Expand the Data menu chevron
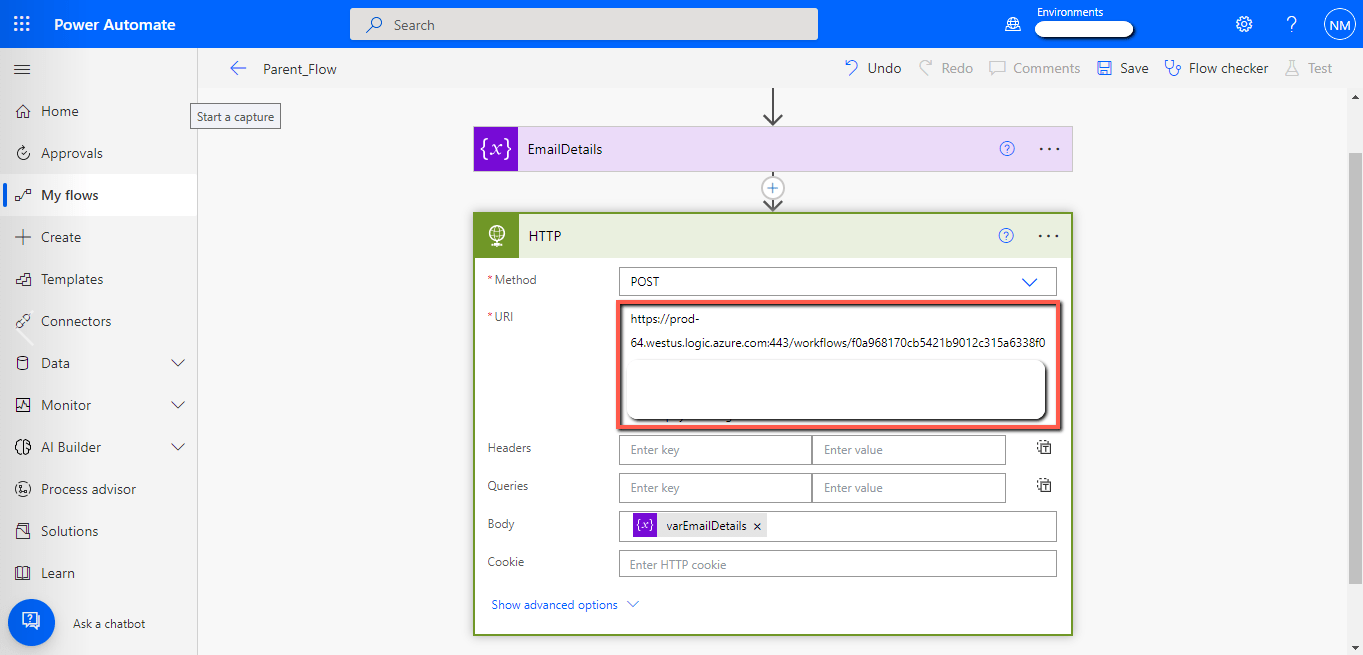The image size is (1363, 655). click(179, 363)
